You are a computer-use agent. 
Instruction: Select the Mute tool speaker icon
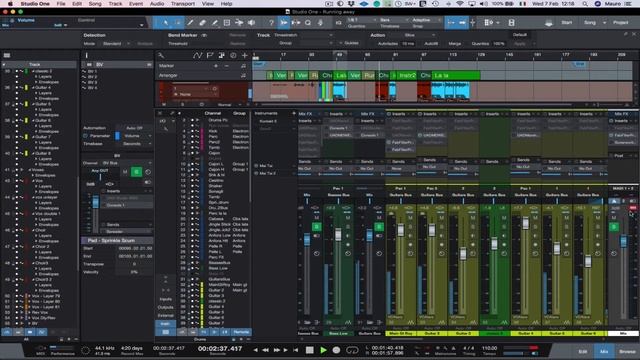click(251, 23)
